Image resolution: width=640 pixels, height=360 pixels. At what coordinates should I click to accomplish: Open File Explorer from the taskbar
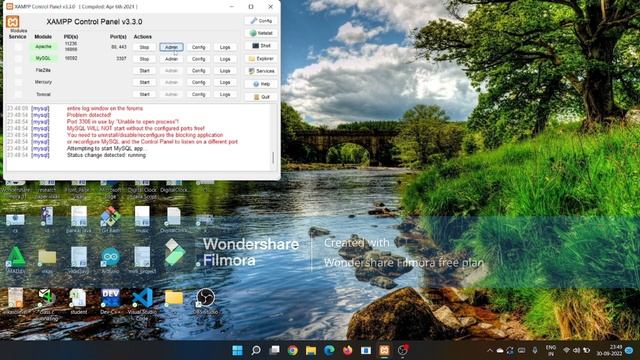pyautogui.click(x=311, y=350)
